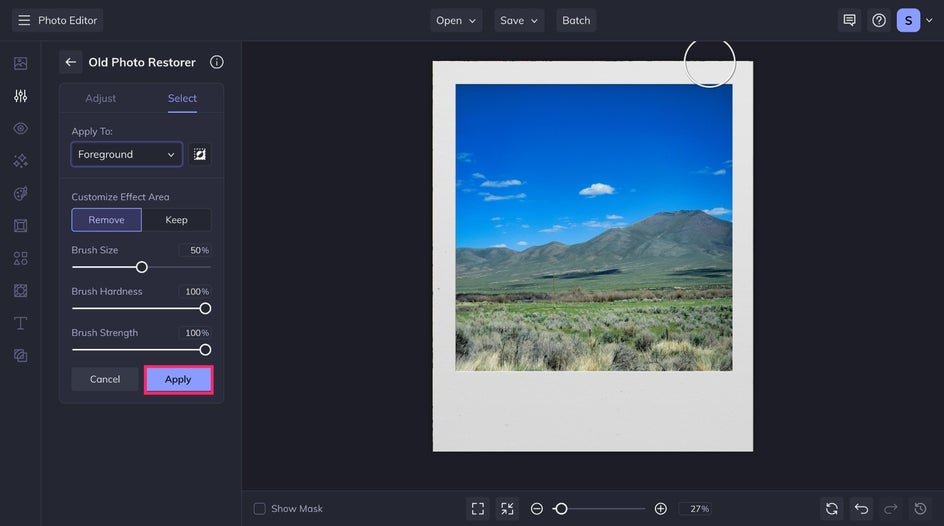Open the Save dropdown menu
The height and width of the screenshot is (526, 944).
coord(519,20)
